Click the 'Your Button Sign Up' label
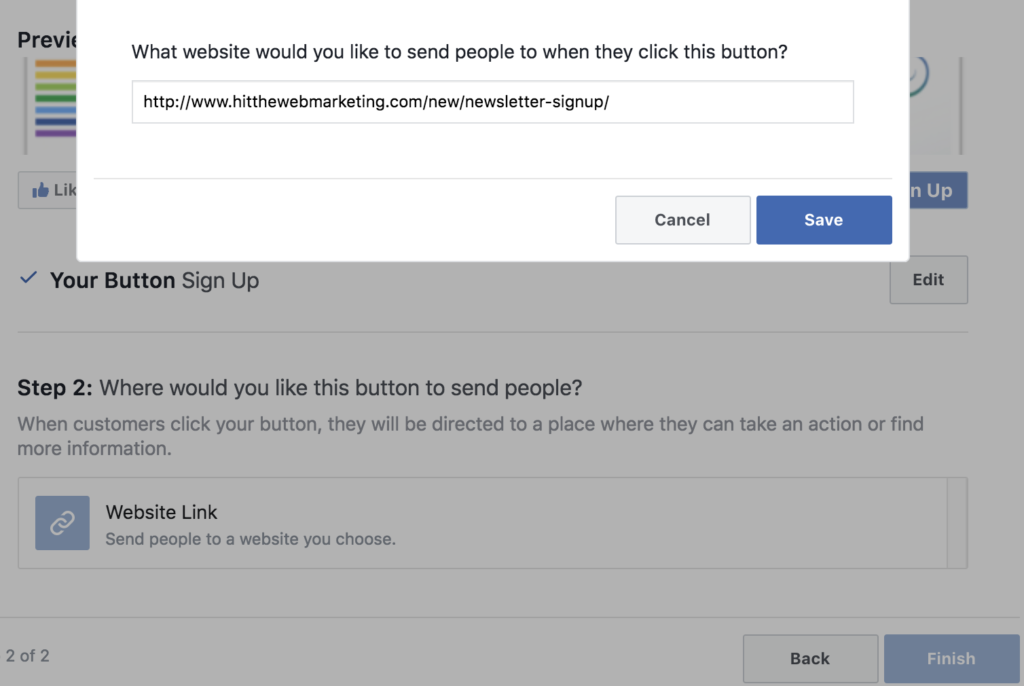1024x686 pixels. click(155, 280)
